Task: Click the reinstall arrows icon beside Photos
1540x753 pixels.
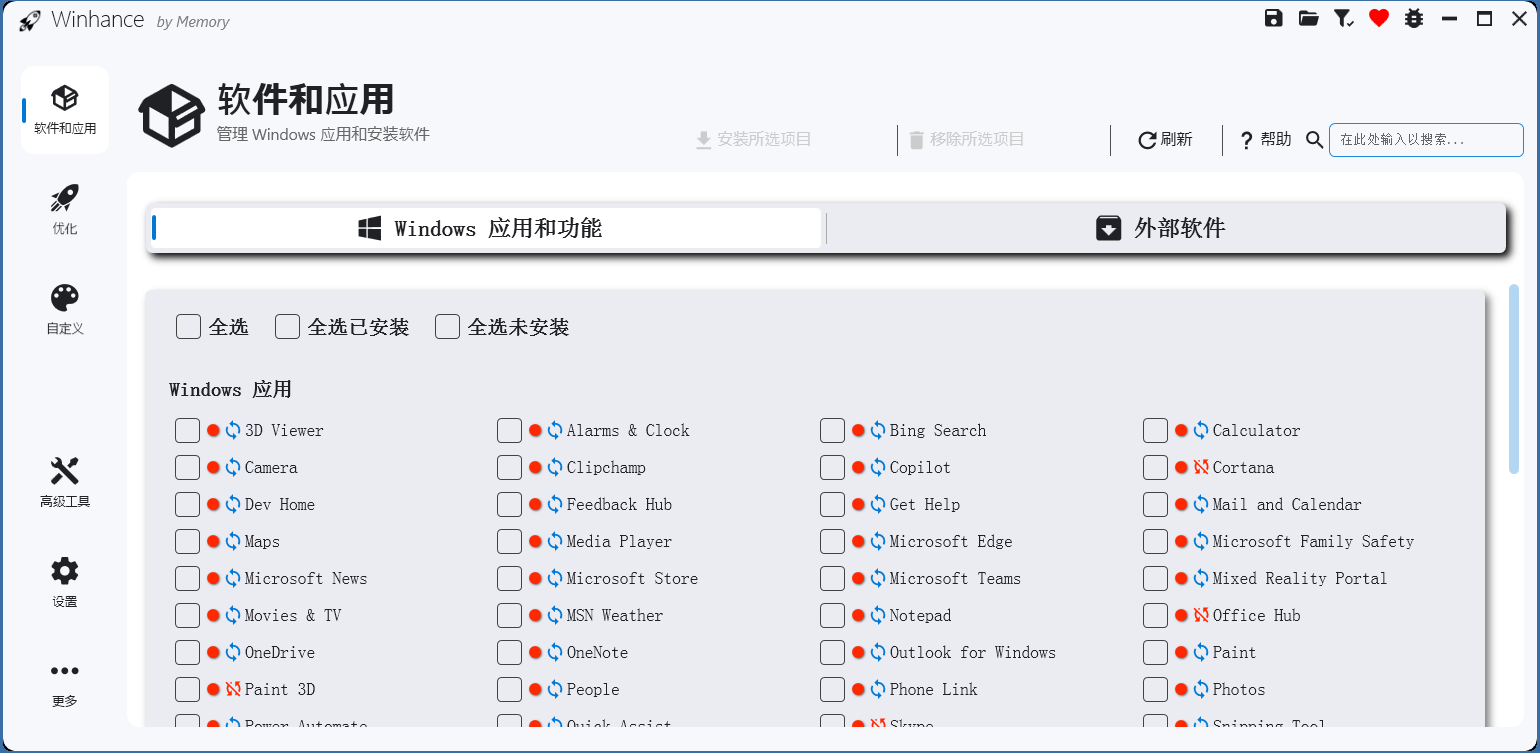Action: click(x=1201, y=690)
